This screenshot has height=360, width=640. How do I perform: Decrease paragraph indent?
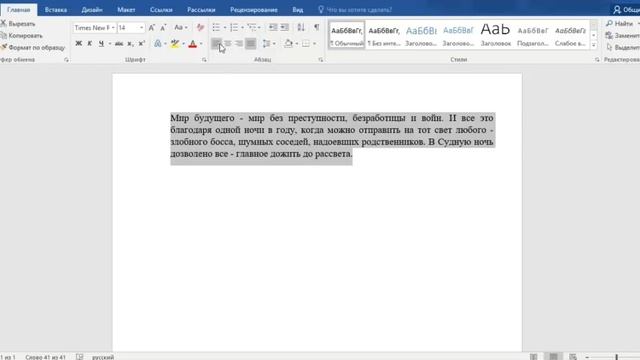[x=273, y=27]
